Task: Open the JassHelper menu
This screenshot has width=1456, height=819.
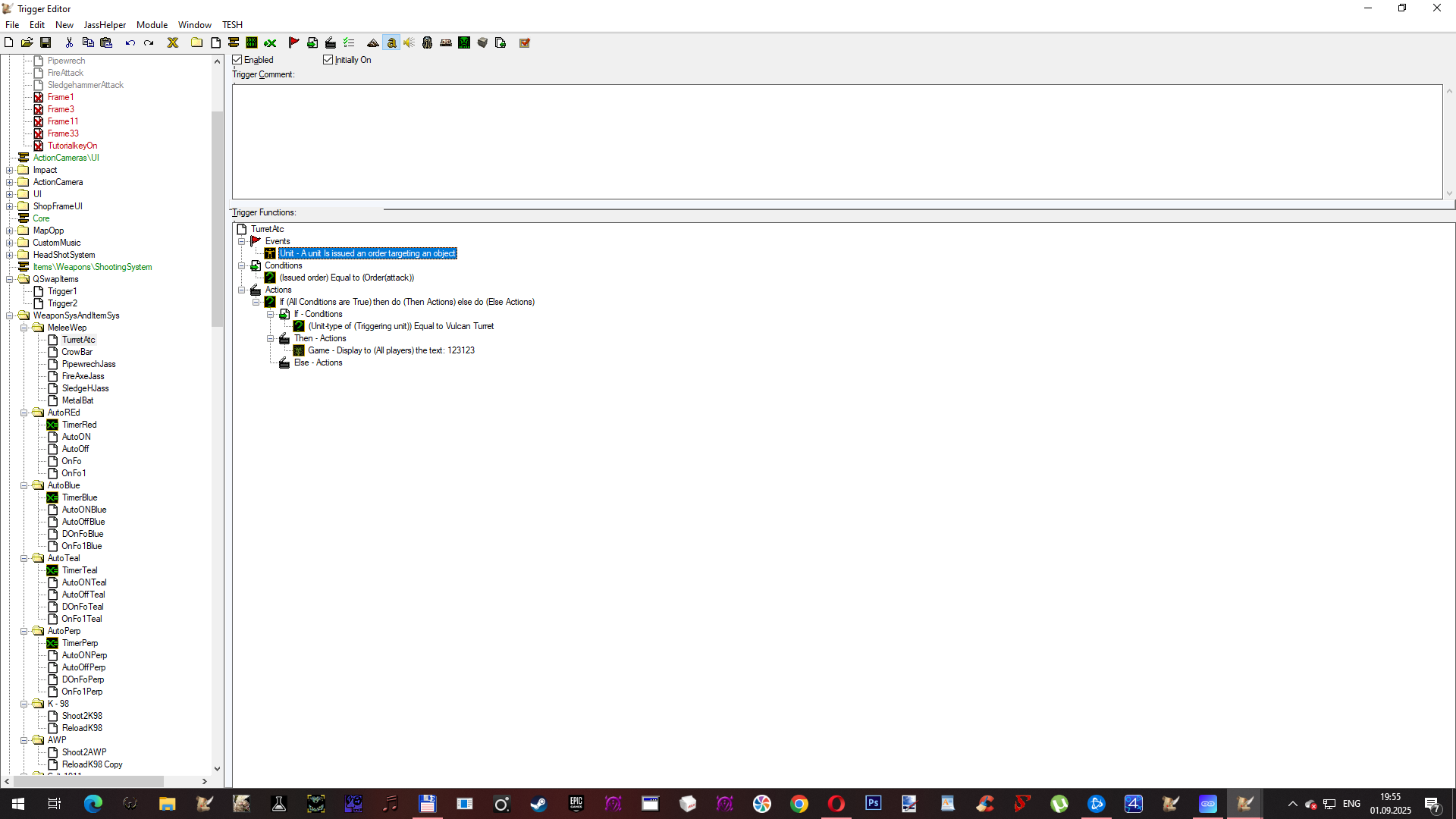Action: (105, 25)
